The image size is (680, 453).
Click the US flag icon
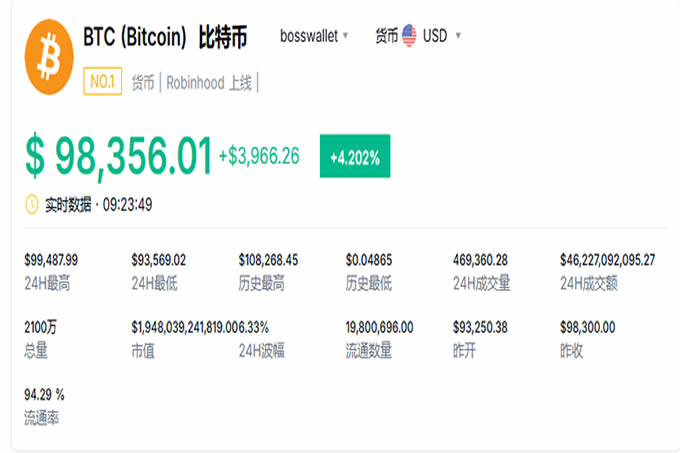(410, 36)
